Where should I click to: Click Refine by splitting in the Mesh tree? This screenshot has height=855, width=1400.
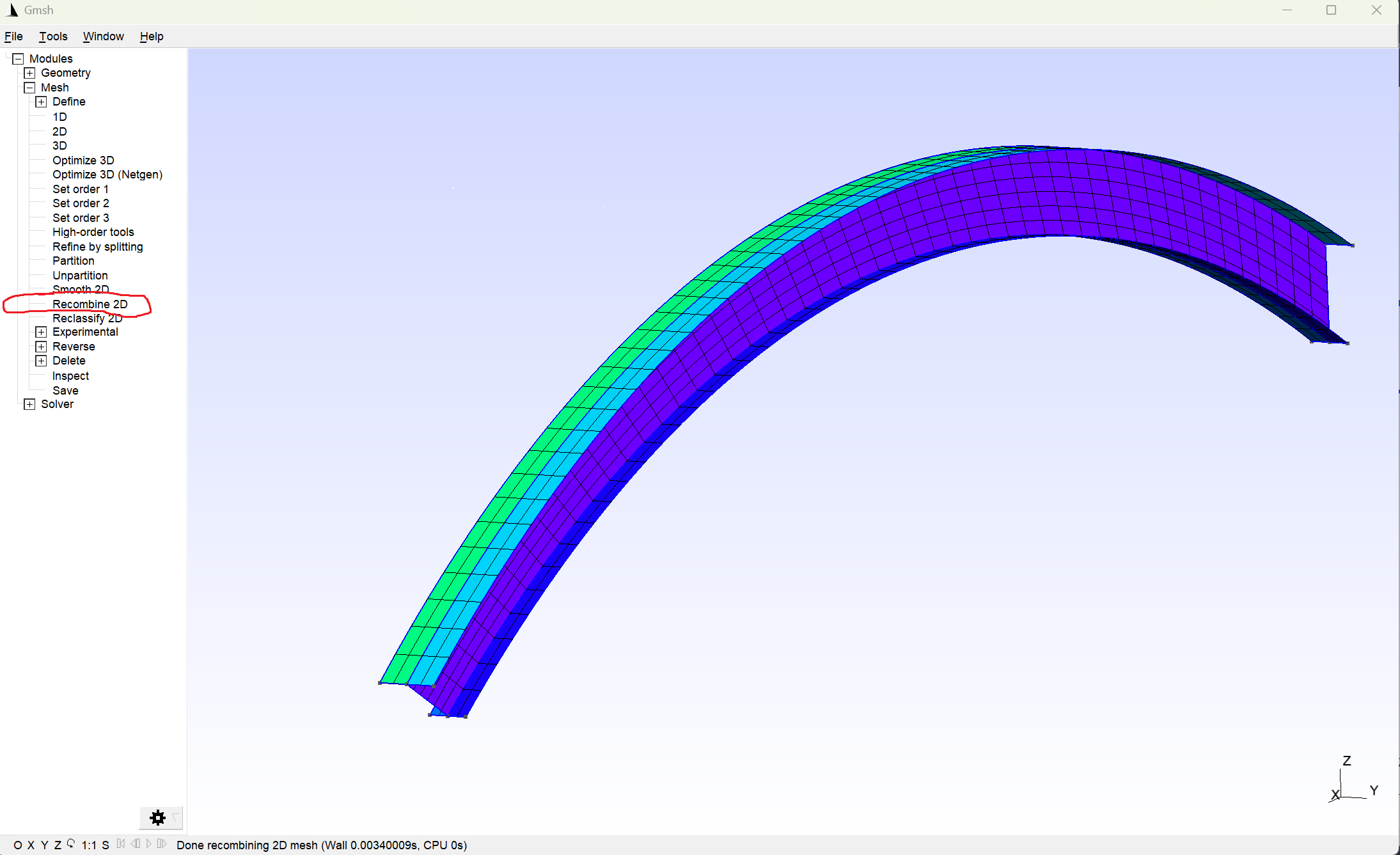(97, 247)
